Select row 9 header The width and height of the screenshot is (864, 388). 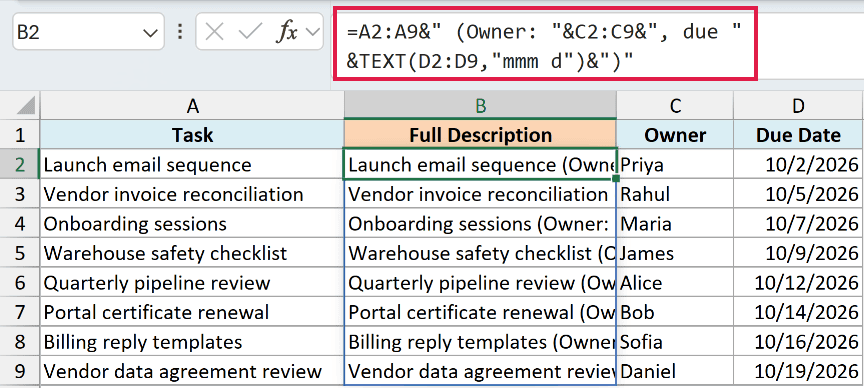20,371
